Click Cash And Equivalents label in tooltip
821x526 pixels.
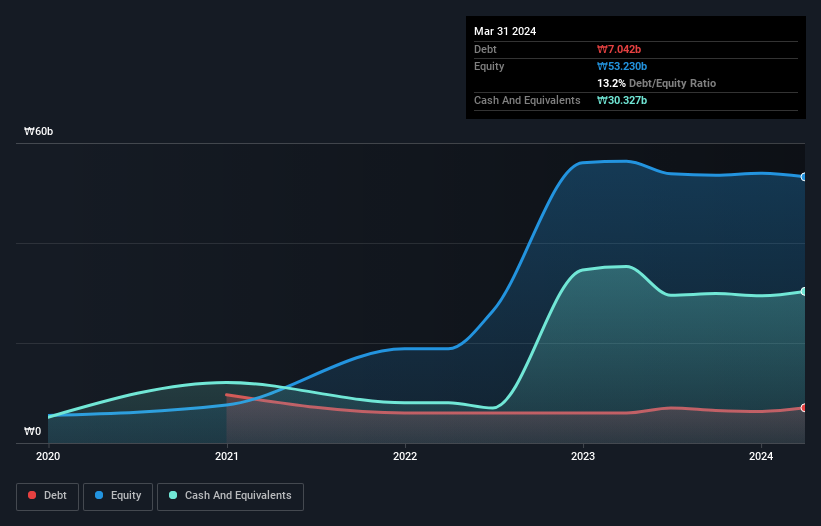click(x=527, y=100)
